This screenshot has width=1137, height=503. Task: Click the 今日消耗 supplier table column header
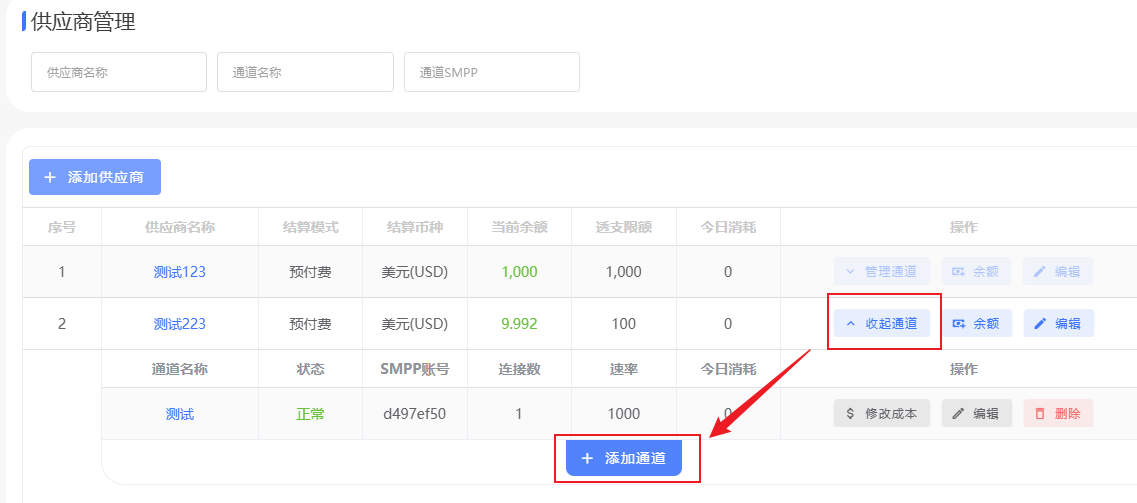coord(728,227)
